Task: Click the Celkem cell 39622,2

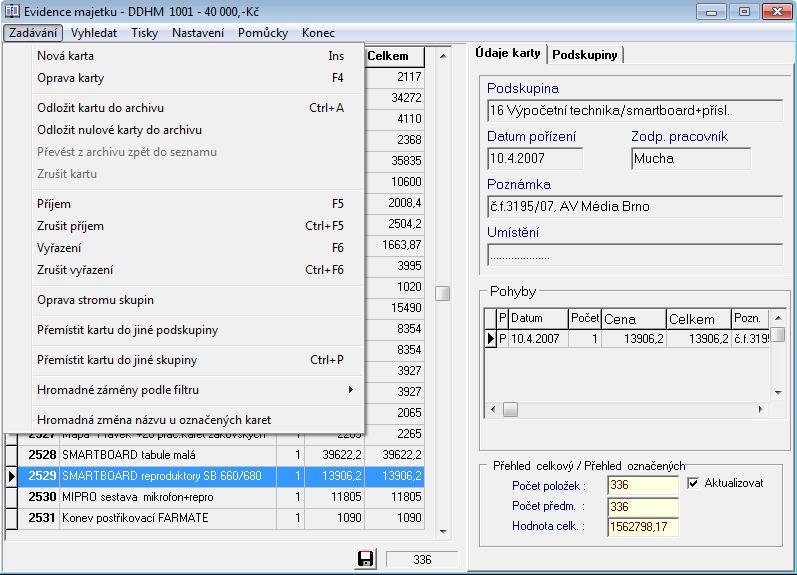Action: pos(394,455)
